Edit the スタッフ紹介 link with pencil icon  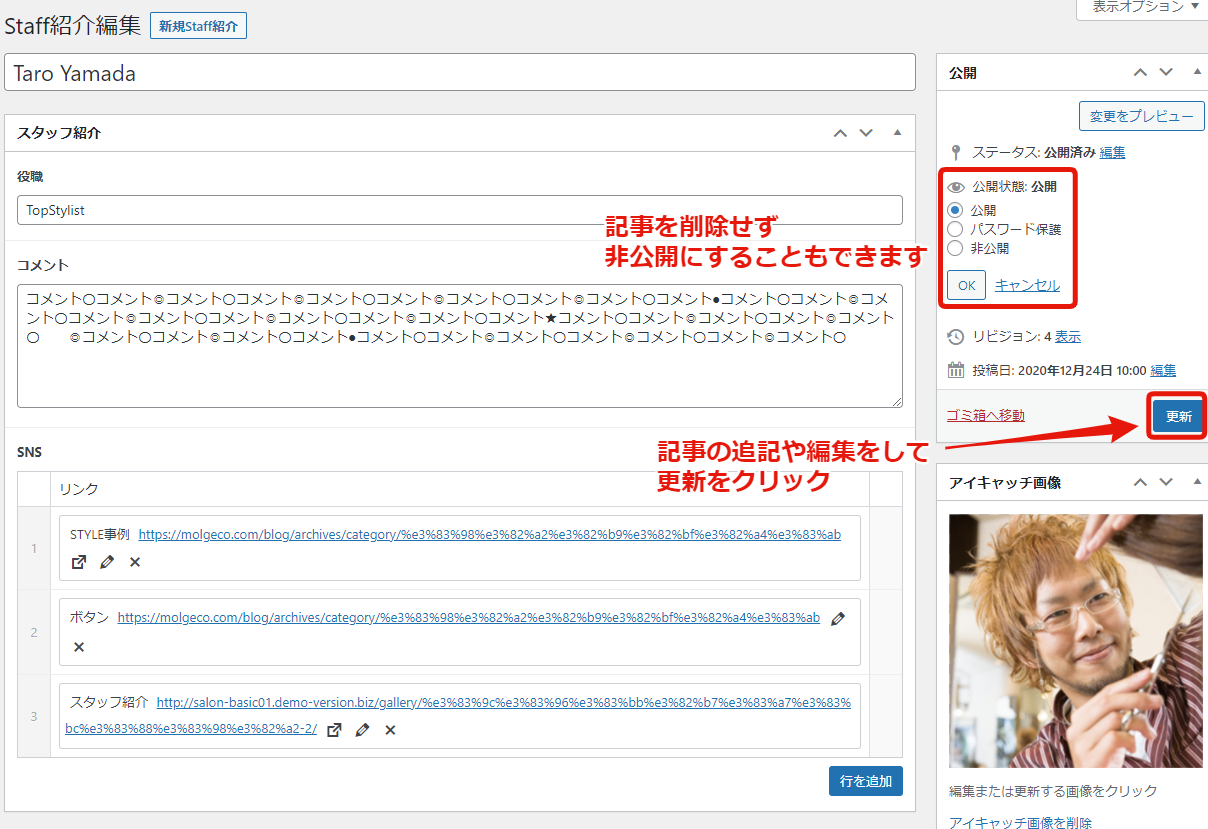[362, 730]
